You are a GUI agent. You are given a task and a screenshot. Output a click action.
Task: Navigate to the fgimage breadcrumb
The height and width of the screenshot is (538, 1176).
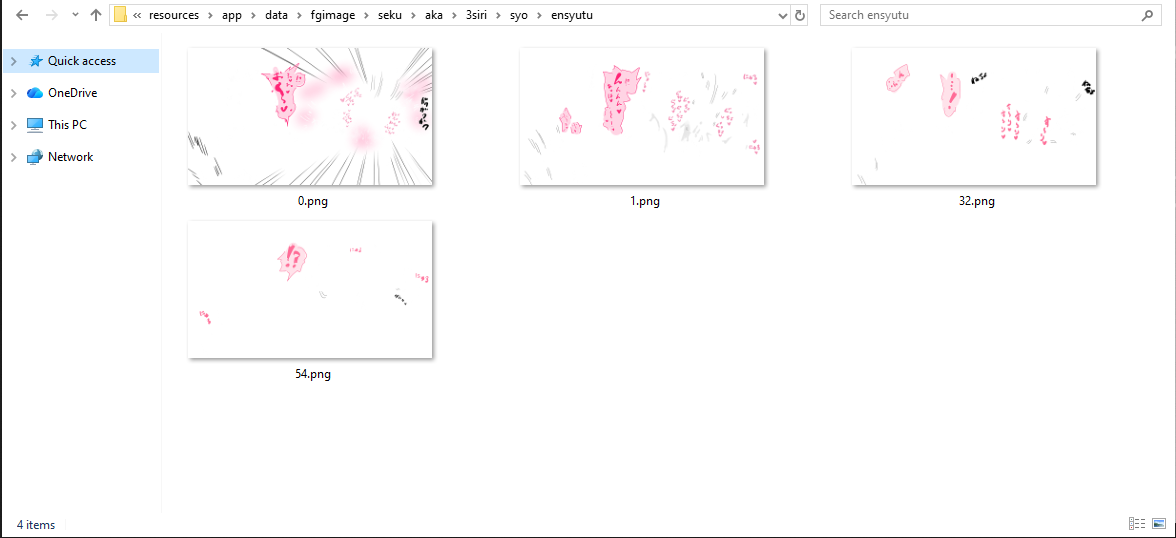point(333,15)
